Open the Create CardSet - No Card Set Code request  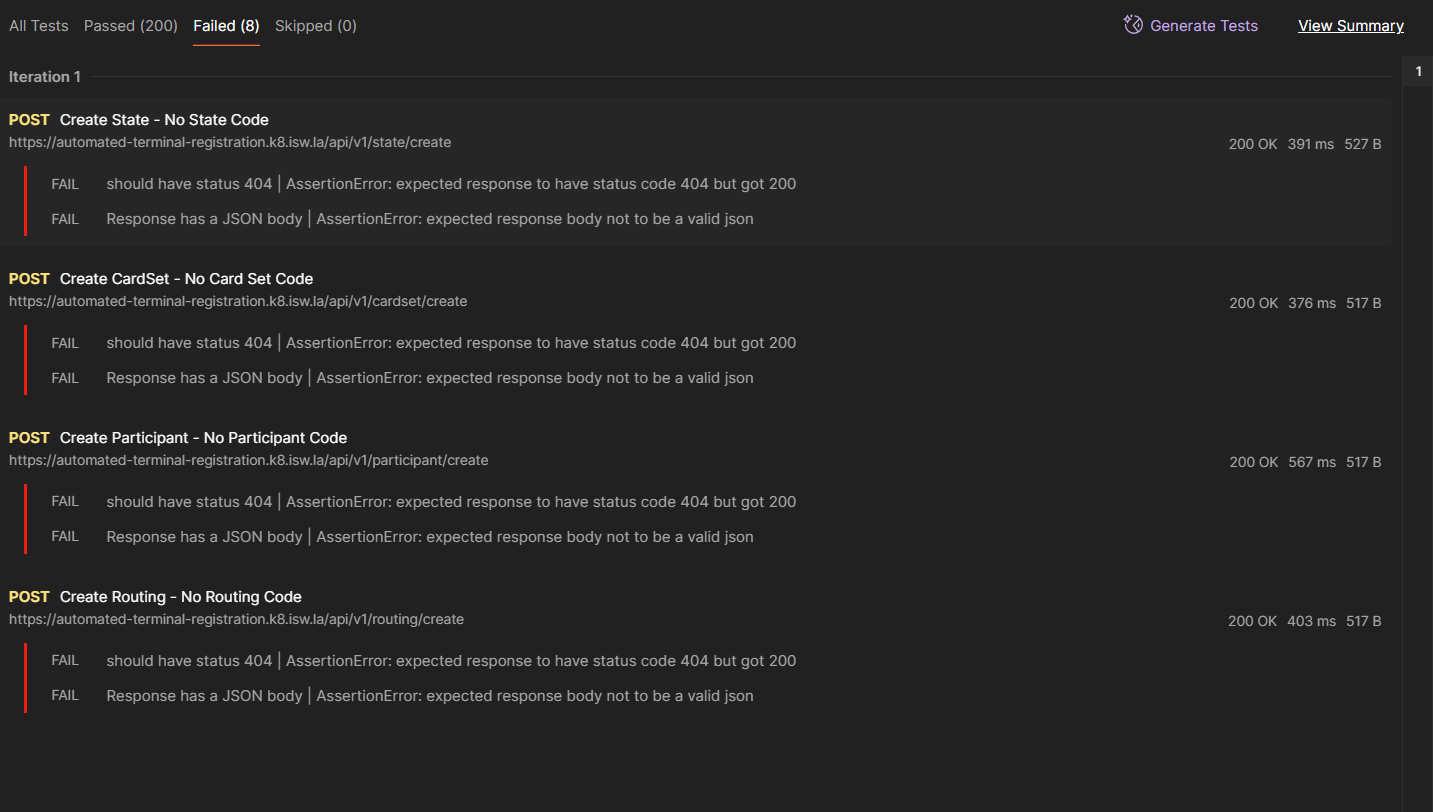point(186,279)
